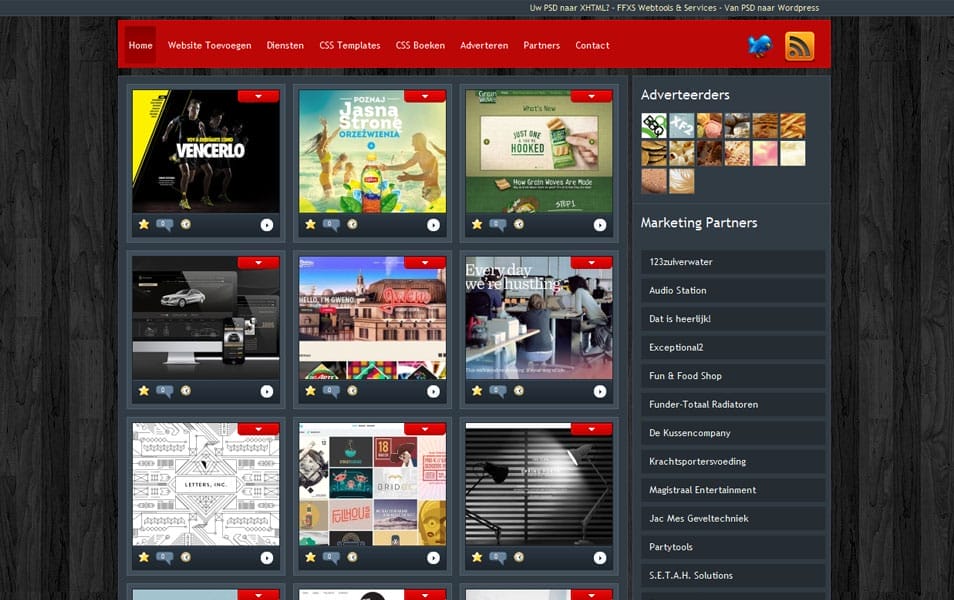Screen dimensions: 954x600
Task: Open the Twitter bird icon
Action: tap(760, 46)
